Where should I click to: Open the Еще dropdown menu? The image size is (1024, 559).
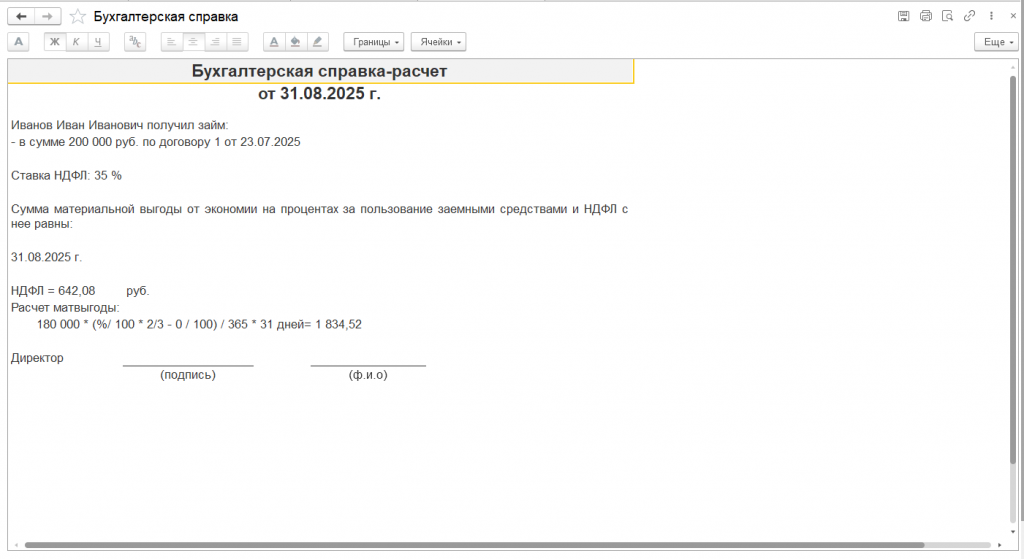[x=996, y=42]
